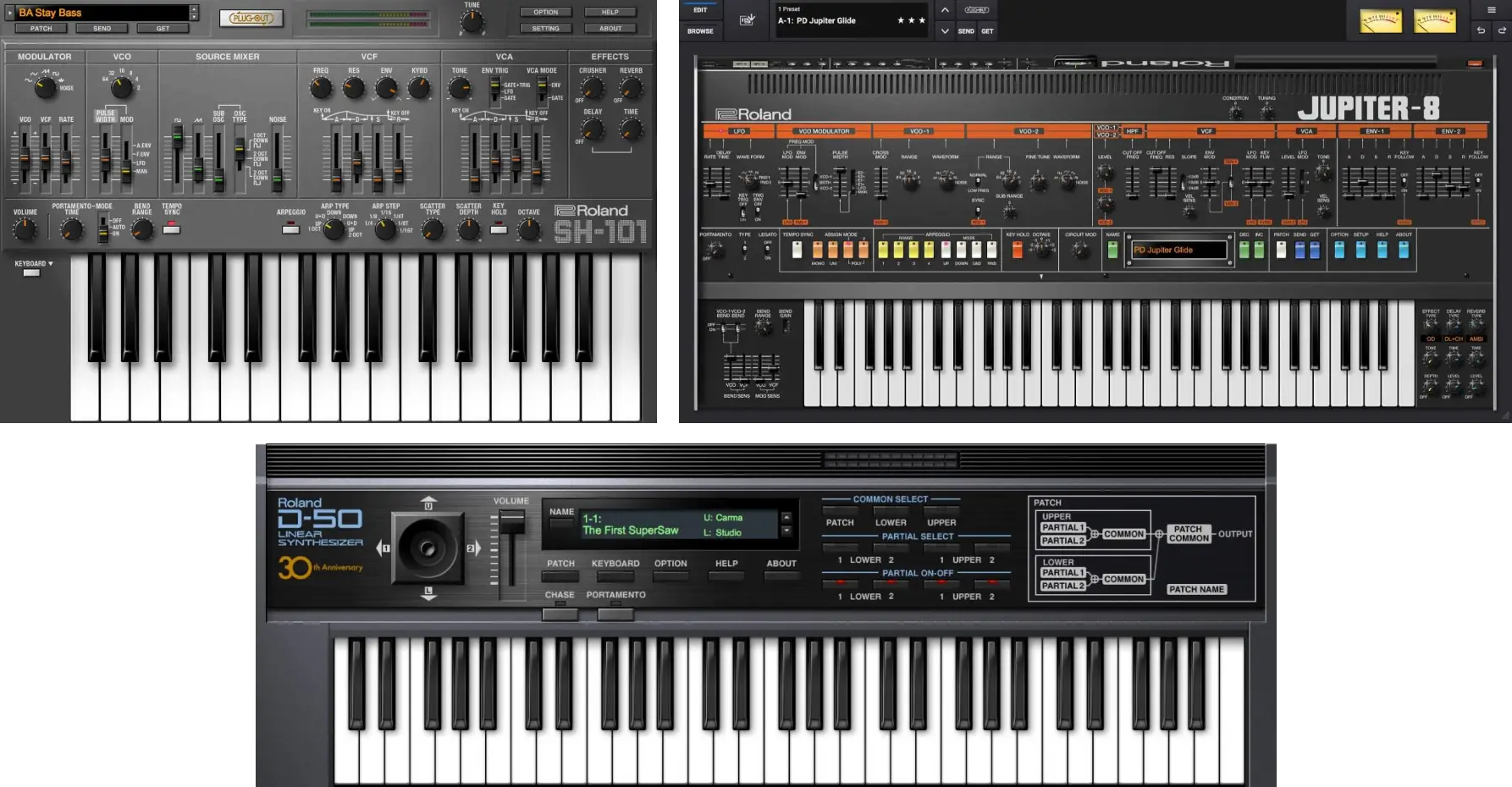
Task: Click the SH-101 SCATTER TYPE knob
Action: [x=433, y=228]
